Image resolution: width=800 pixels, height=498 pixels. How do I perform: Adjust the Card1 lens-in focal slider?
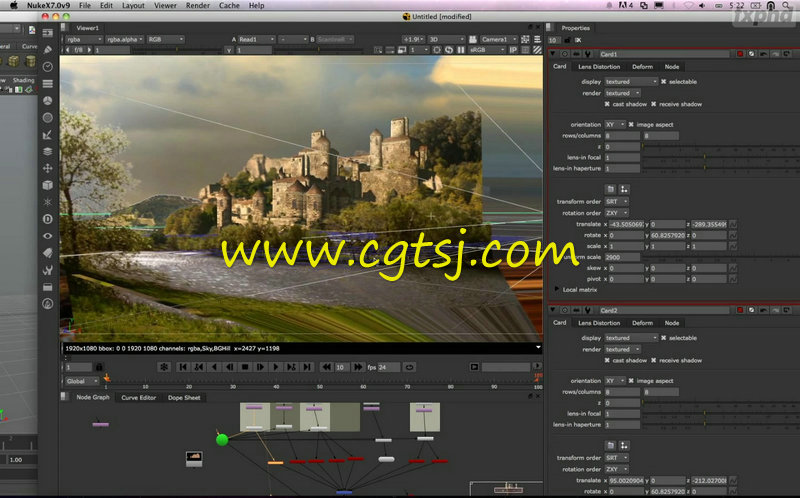coord(720,158)
